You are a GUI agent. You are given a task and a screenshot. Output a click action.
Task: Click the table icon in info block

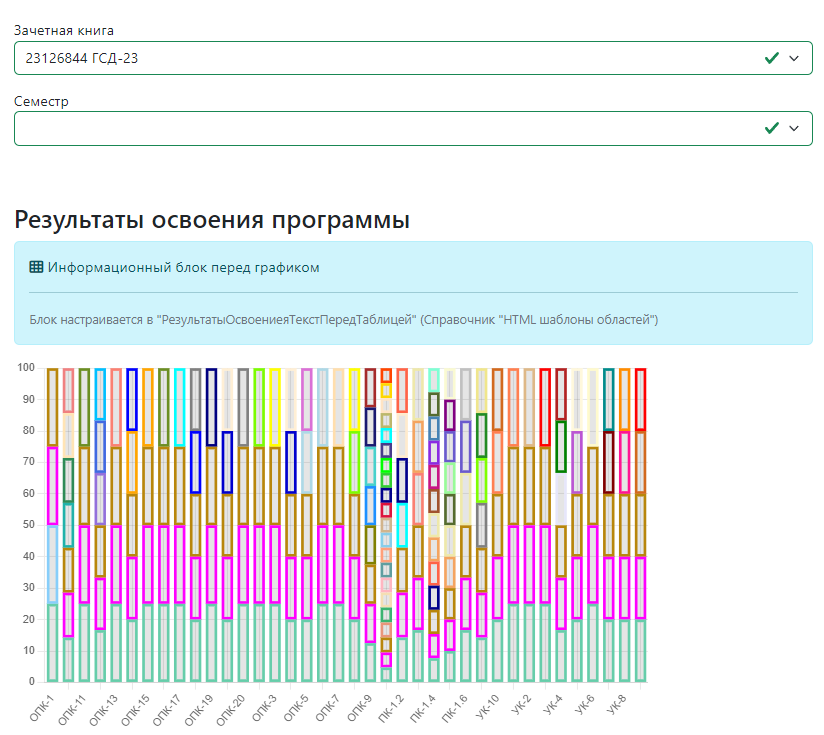tap(37, 267)
